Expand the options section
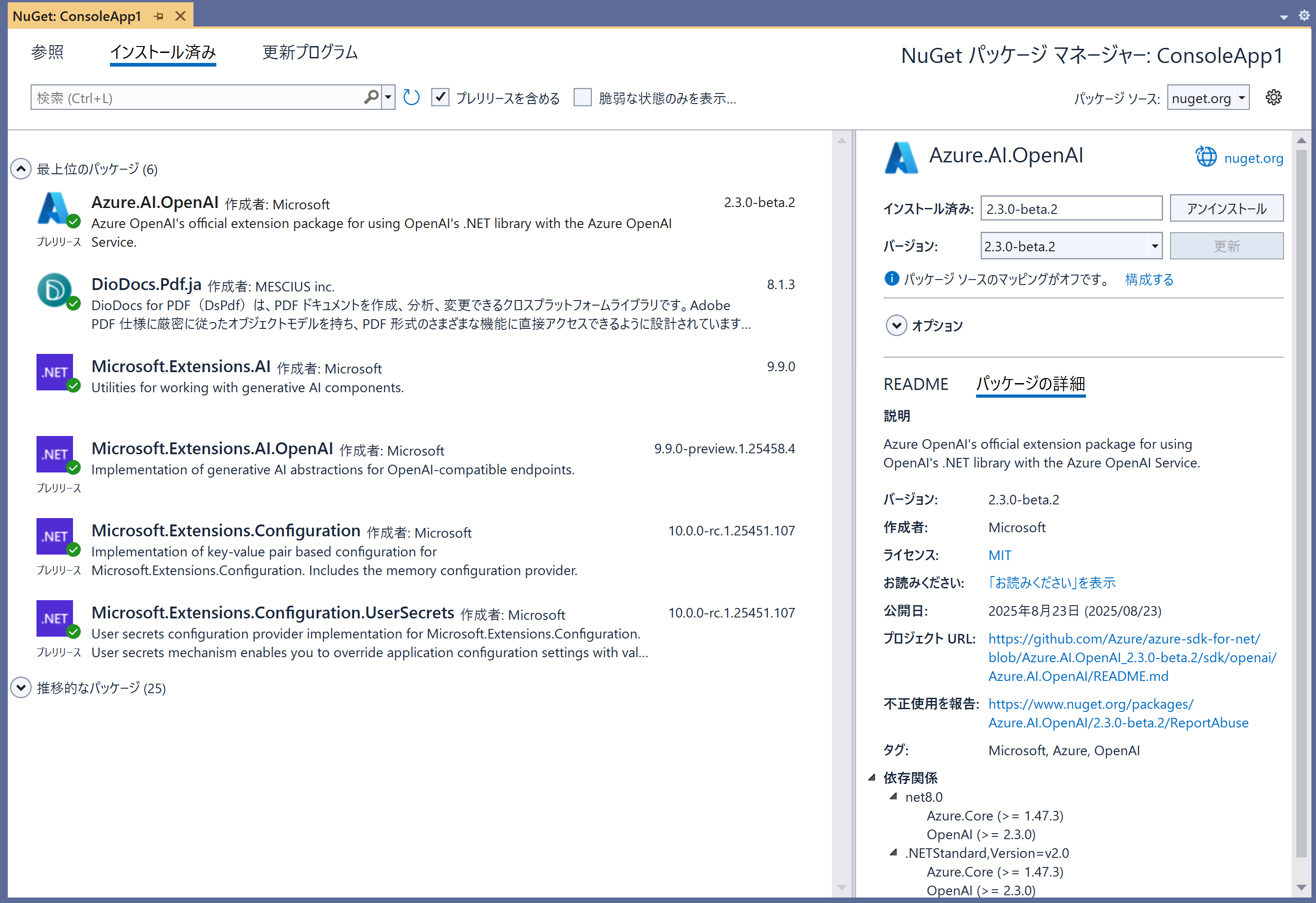1316x903 pixels. (x=896, y=325)
